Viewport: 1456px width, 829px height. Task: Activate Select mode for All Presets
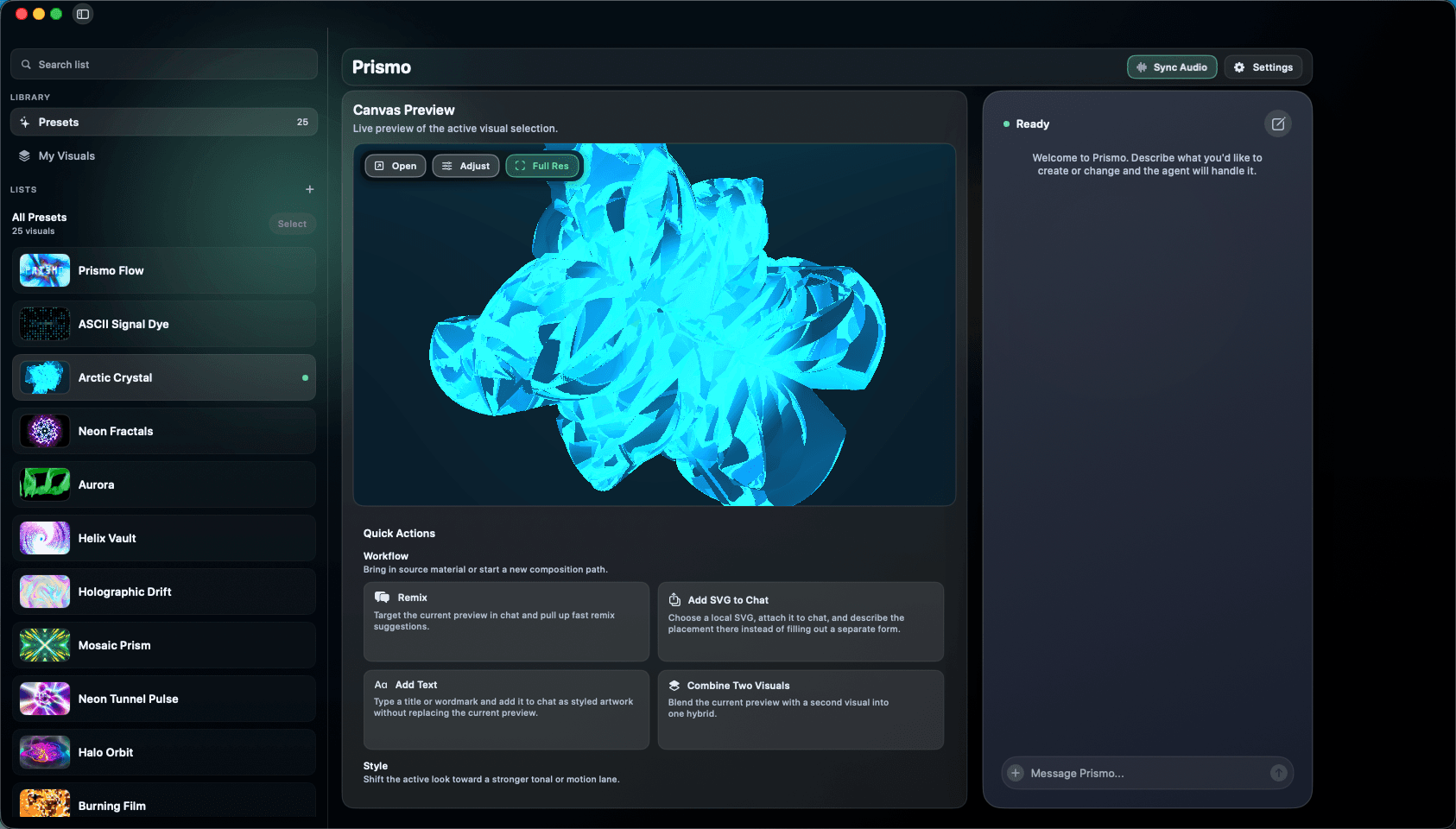click(292, 224)
